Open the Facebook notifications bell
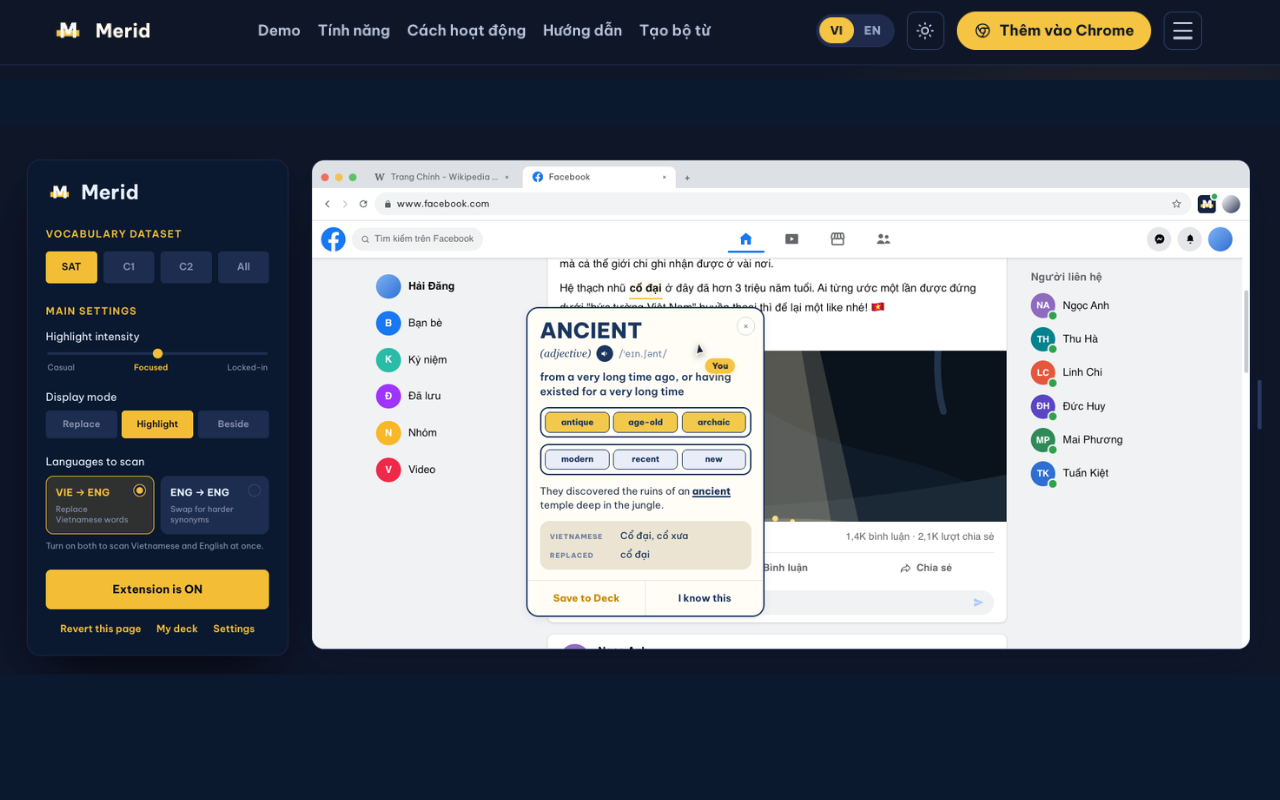This screenshot has width=1280, height=800. coord(1190,239)
